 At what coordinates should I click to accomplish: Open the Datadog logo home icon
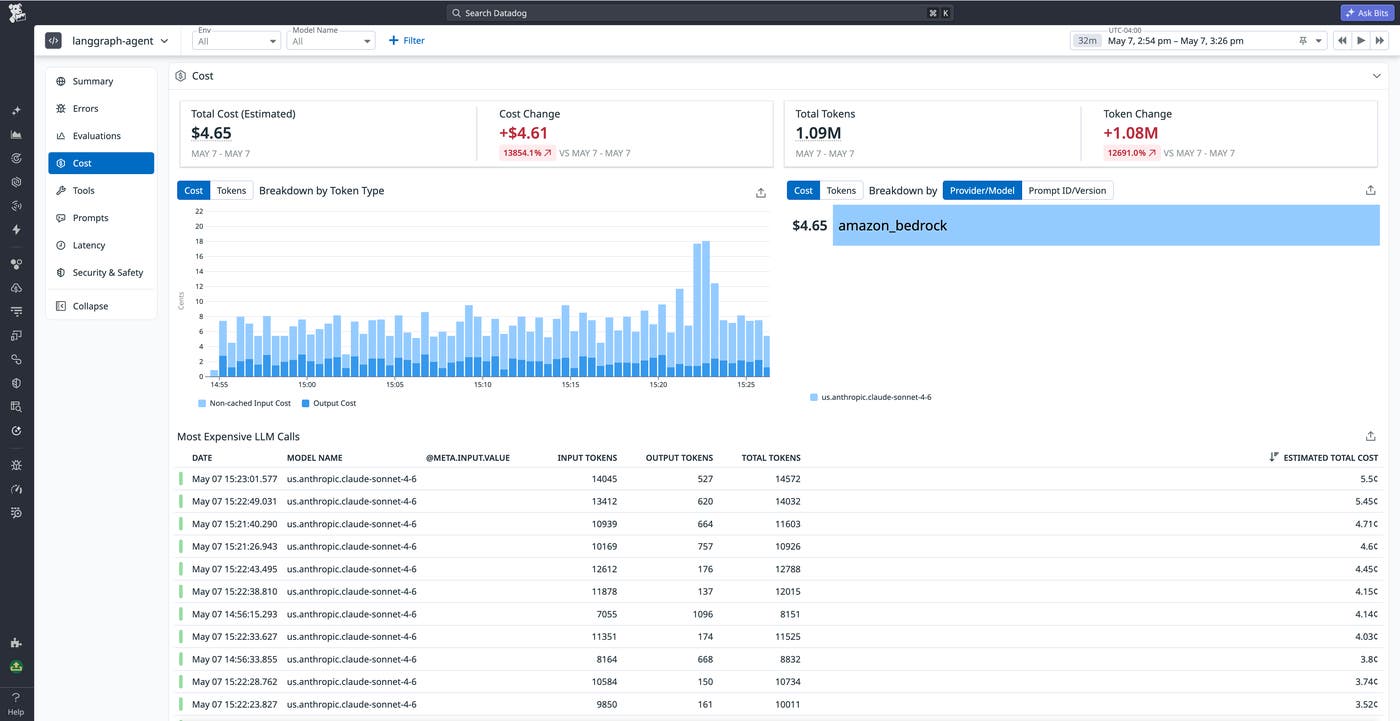(17, 13)
